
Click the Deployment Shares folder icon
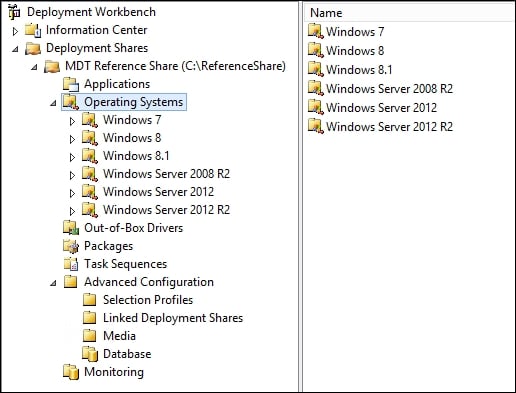click(x=33, y=48)
